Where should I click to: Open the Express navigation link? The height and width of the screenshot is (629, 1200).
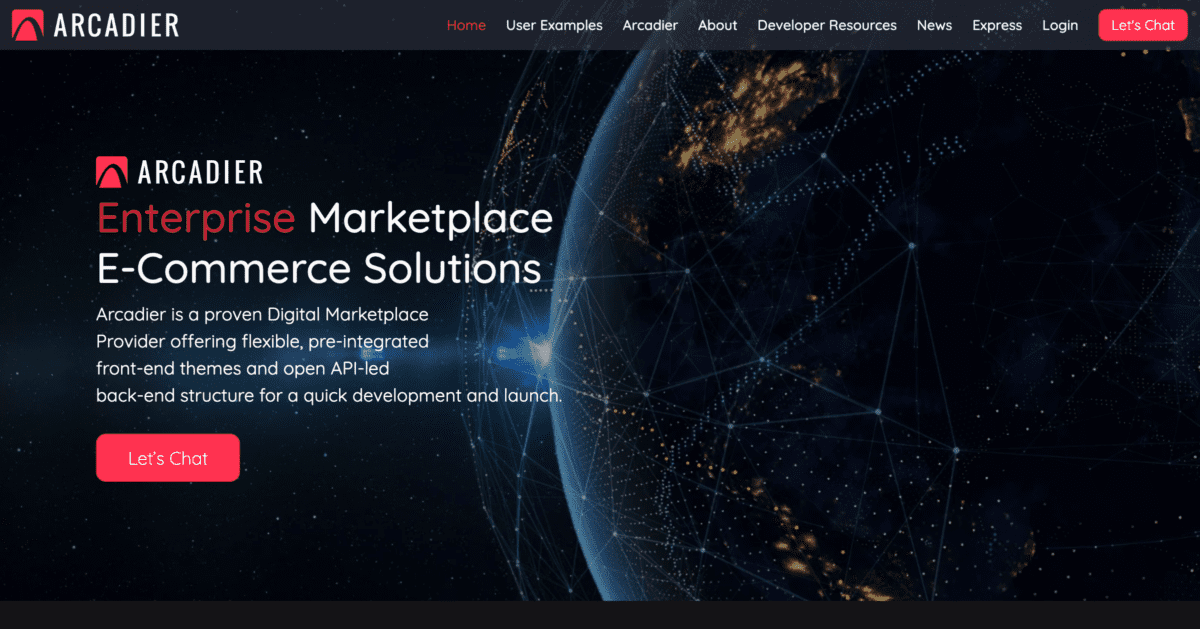997,25
